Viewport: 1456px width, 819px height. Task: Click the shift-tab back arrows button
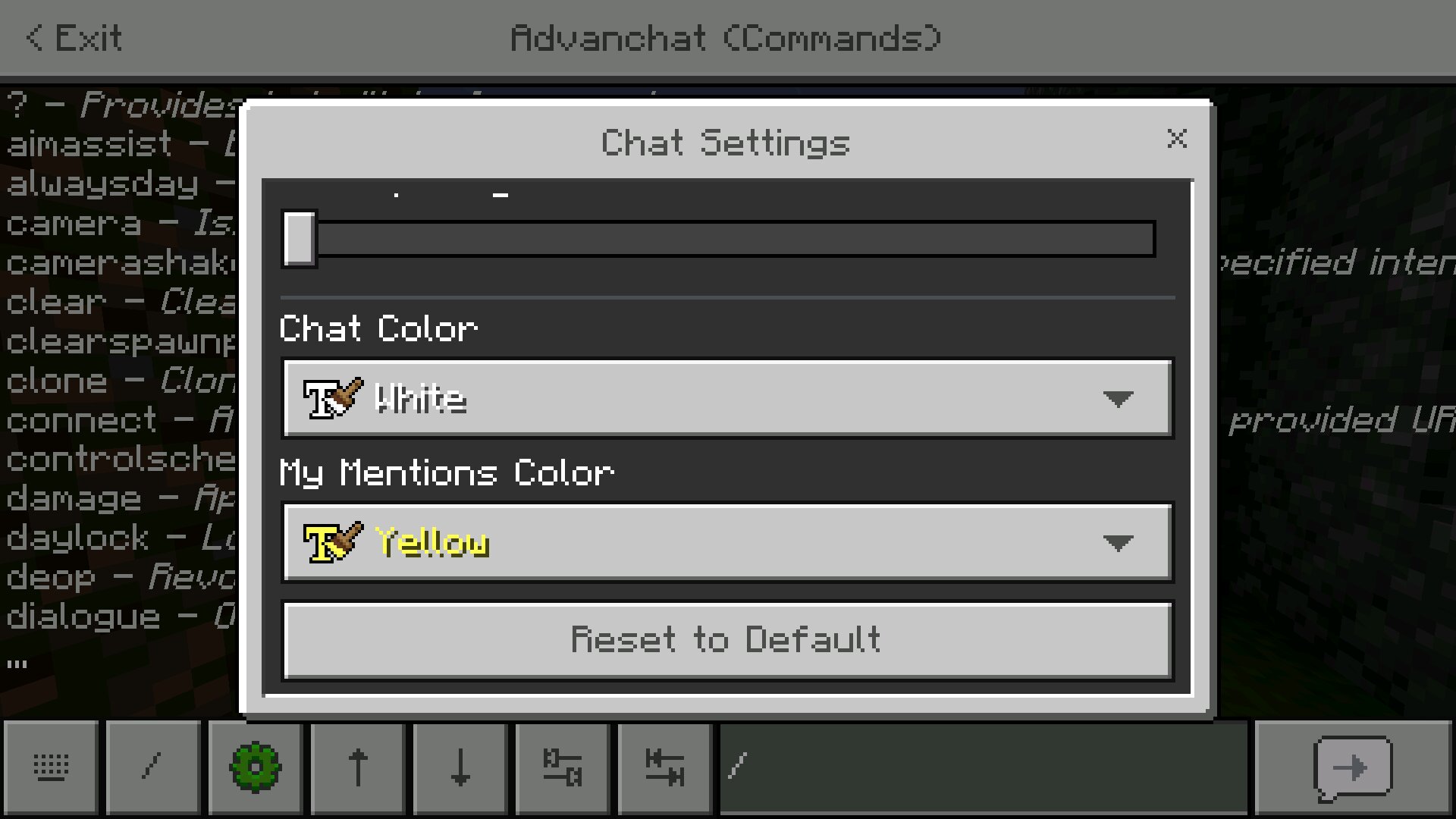pos(563,768)
